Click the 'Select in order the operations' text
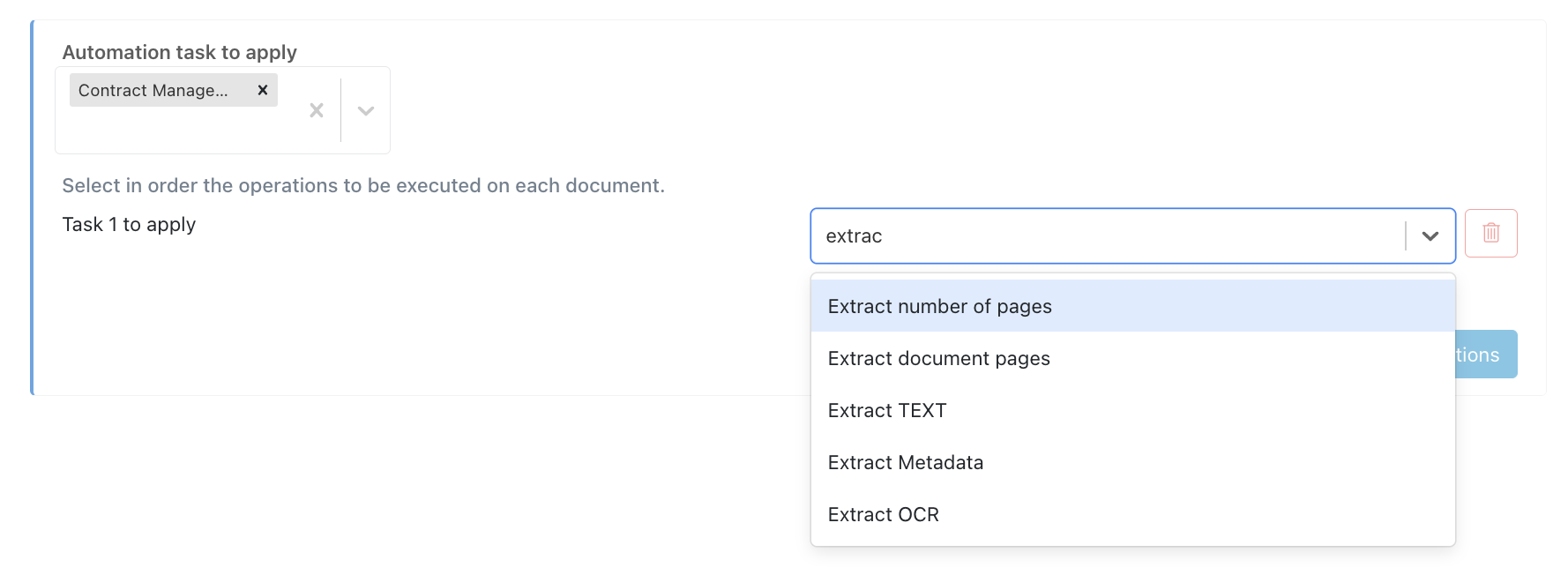This screenshot has height=575, width=1568. (x=362, y=186)
